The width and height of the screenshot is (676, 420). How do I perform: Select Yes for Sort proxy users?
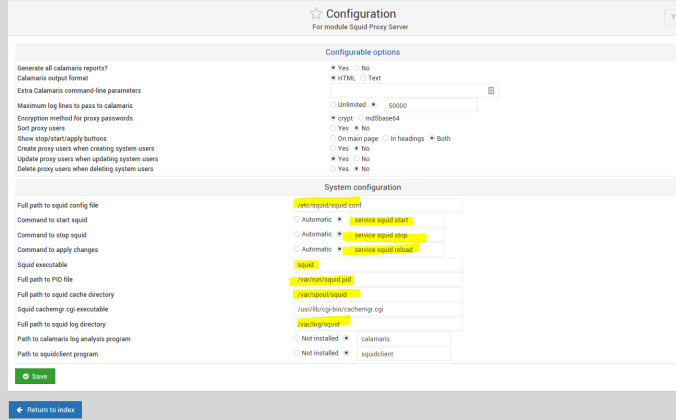pyautogui.click(x=333, y=128)
